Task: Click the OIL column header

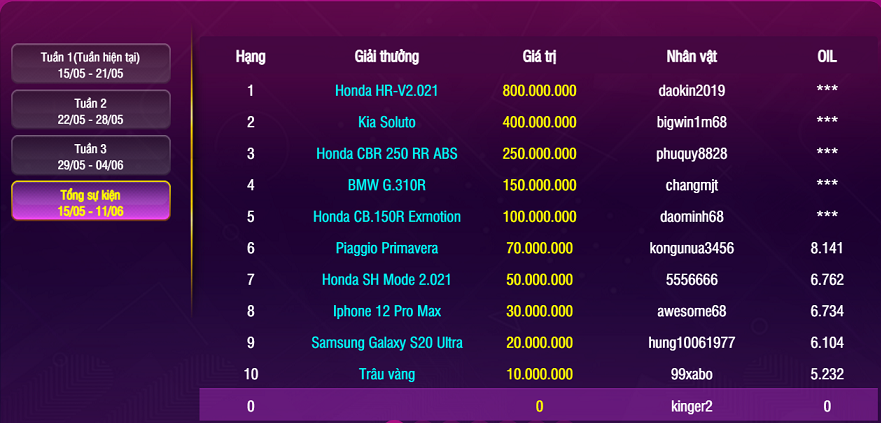Action: click(826, 57)
